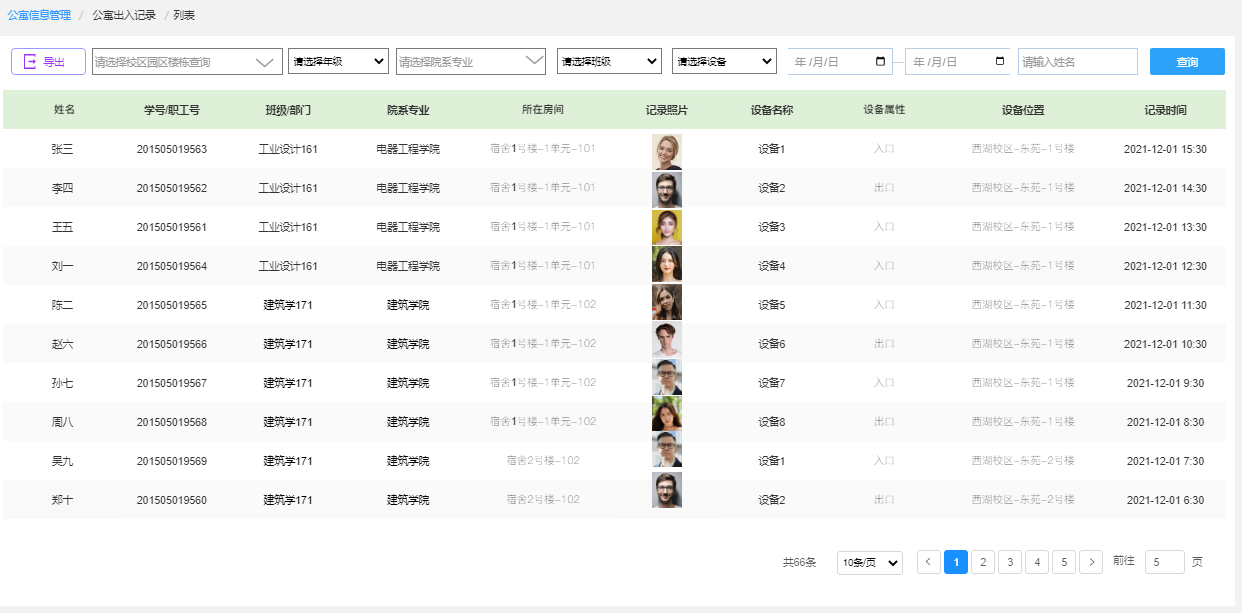Click the end date 年/月/日 field
The width and height of the screenshot is (1242, 613).
pos(958,61)
